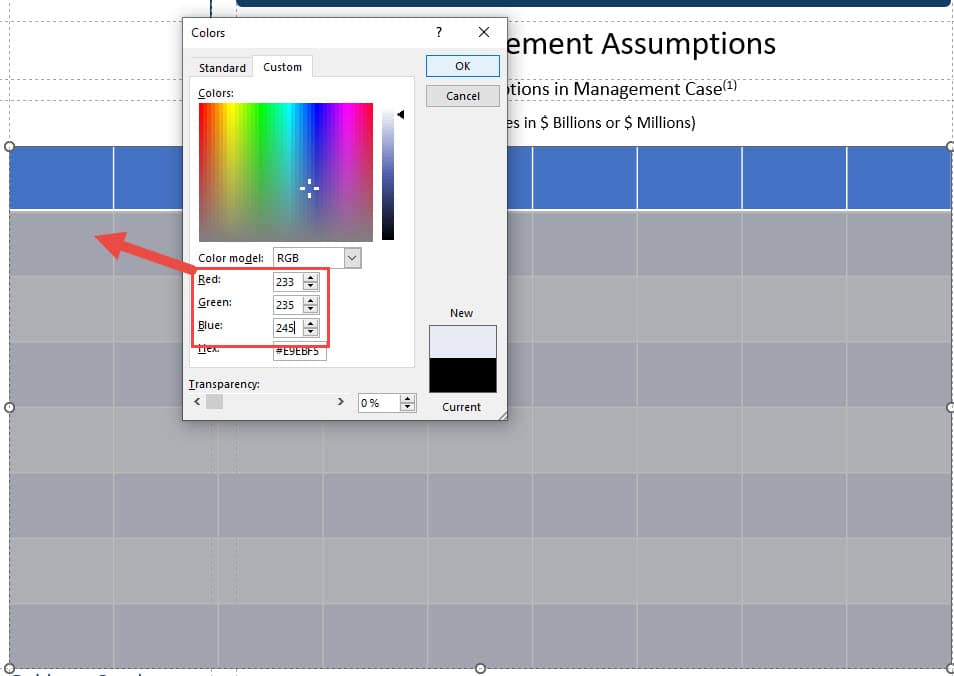This screenshot has height=676, width=954.
Task: Switch to the Standard tab
Action: [x=220, y=67]
